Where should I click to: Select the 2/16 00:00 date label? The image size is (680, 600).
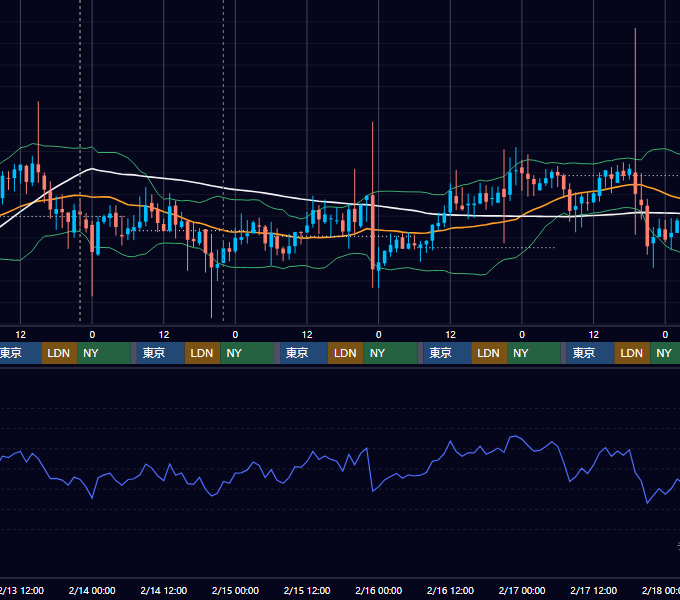click(379, 590)
